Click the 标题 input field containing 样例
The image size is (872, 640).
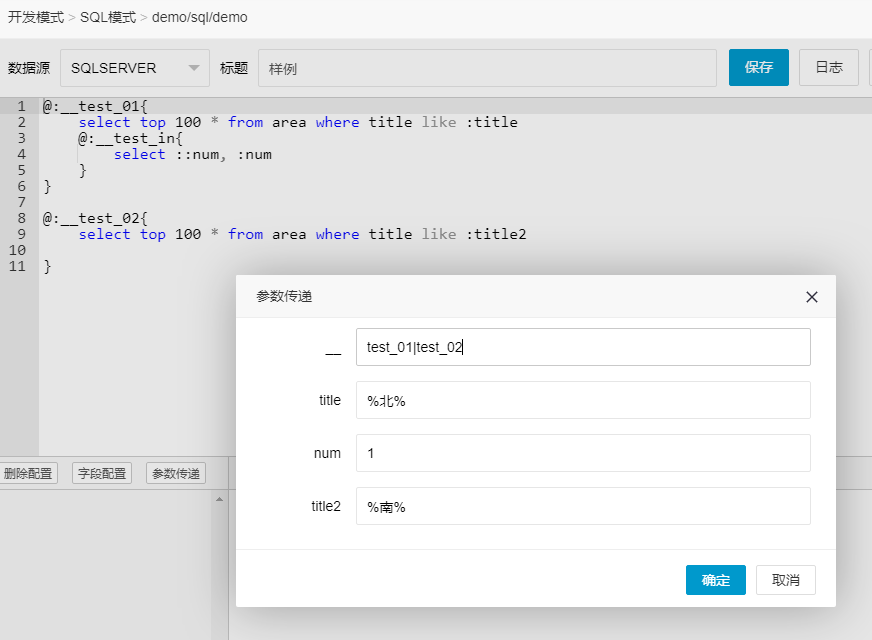(x=487, y=68)
